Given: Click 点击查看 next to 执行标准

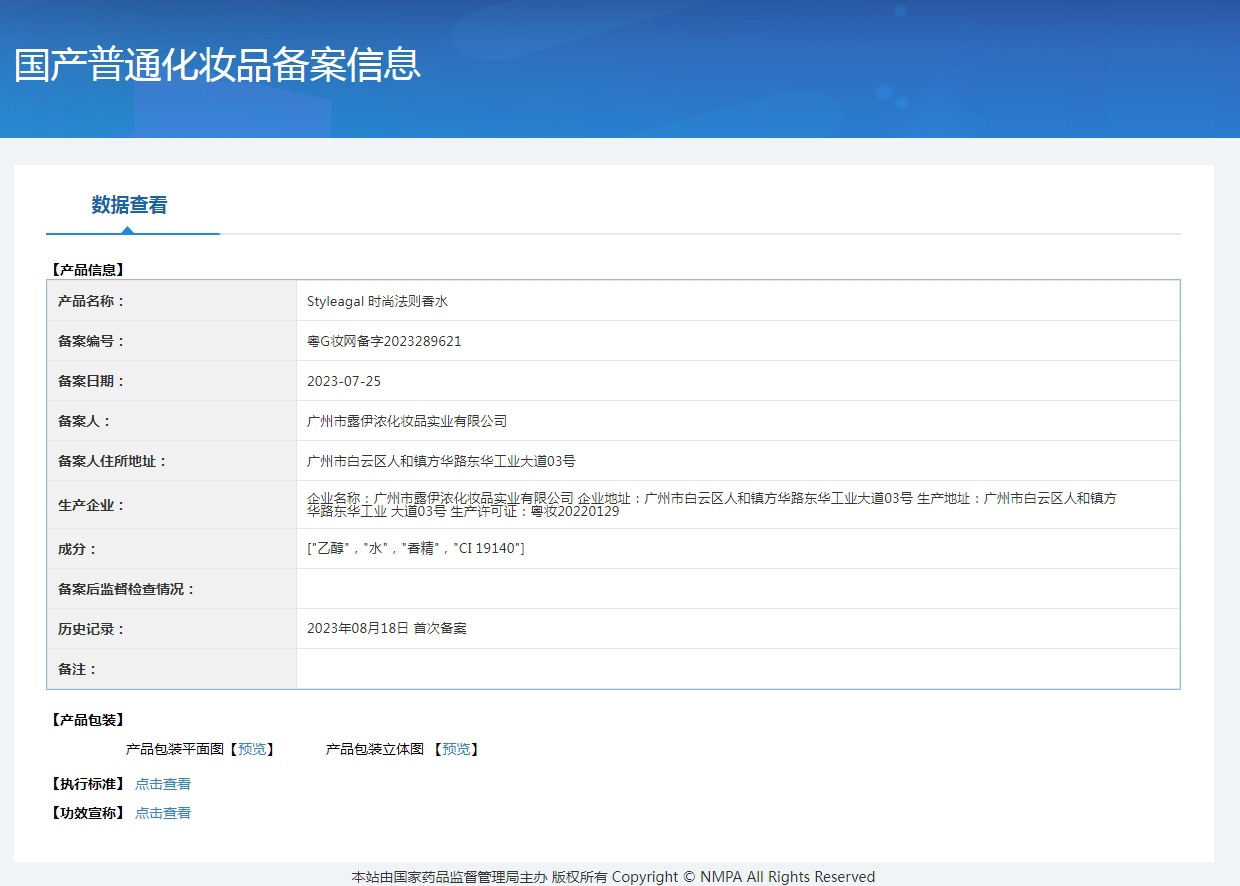Looking at the screenshot, I should click(163, 784).
